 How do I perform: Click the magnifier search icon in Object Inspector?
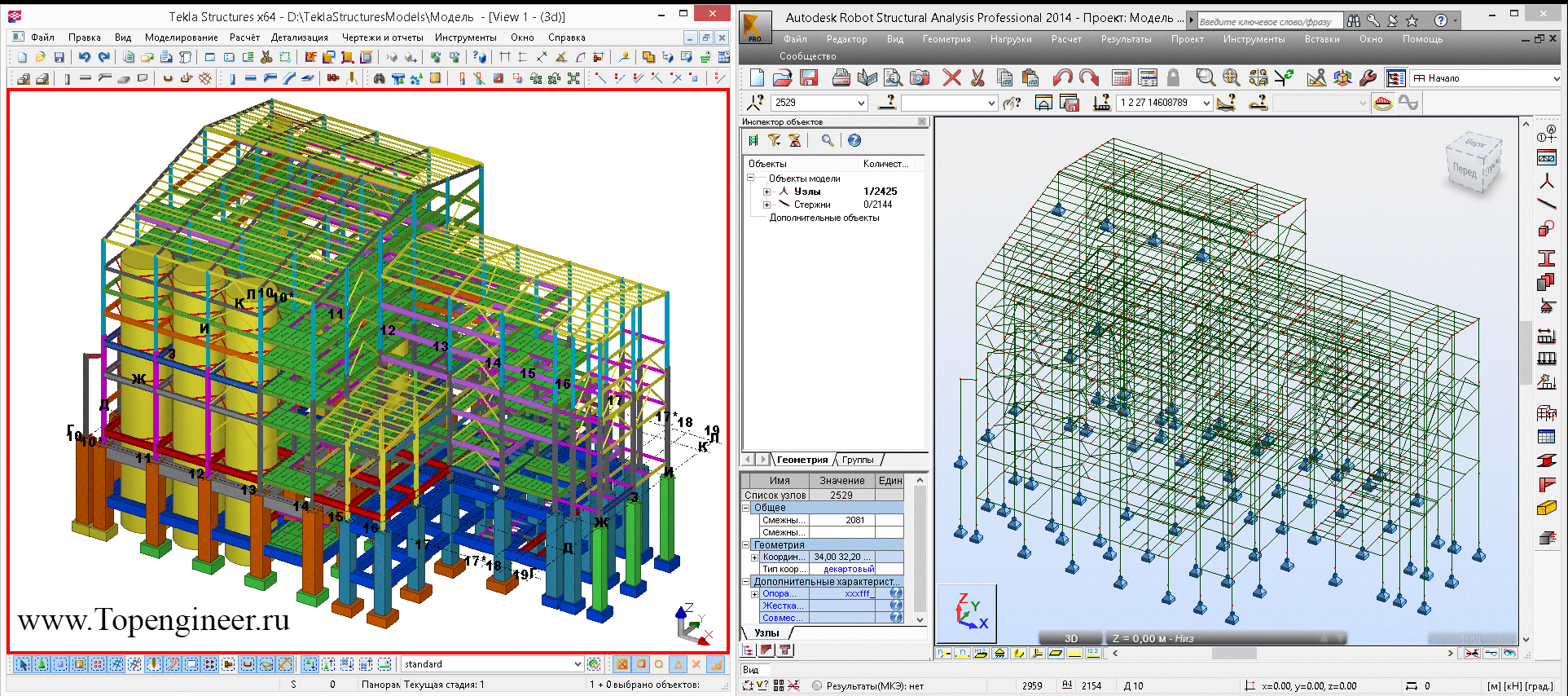point(828,141)
